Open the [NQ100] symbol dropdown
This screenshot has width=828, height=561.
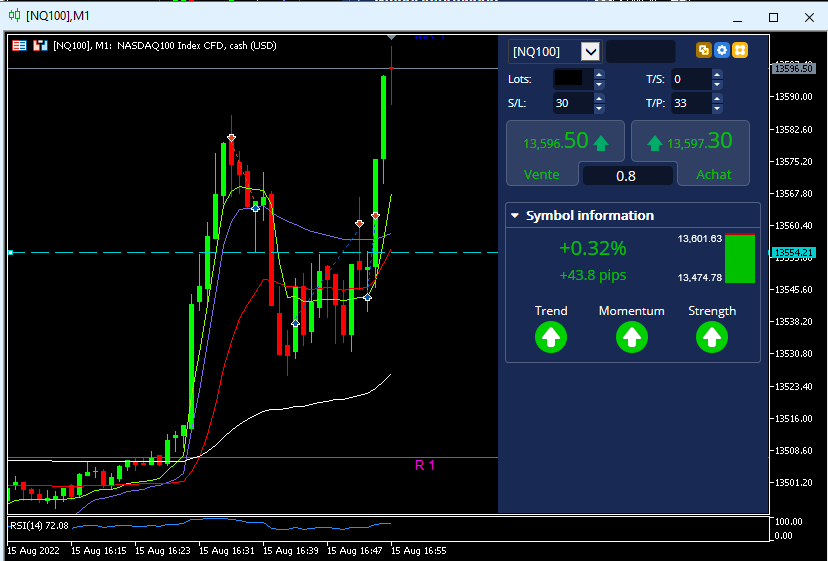590,51
